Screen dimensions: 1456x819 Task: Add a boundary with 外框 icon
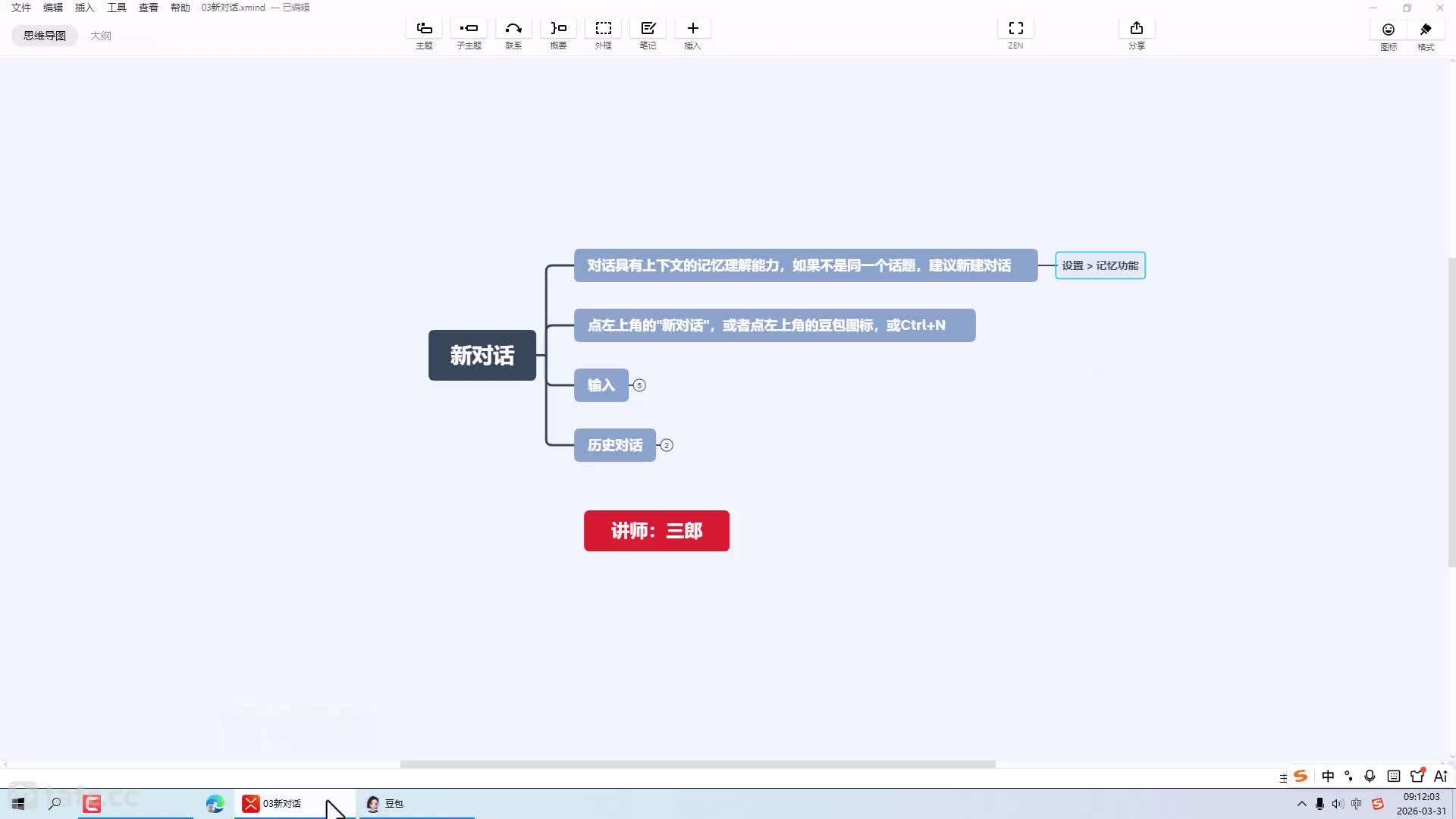click(x=603, y=29)
